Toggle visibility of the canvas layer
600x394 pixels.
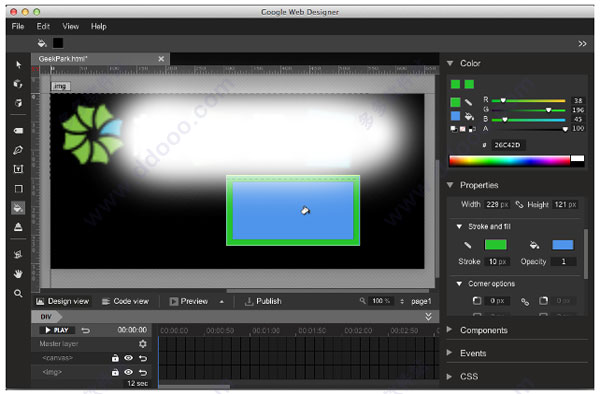pos(129,358)
